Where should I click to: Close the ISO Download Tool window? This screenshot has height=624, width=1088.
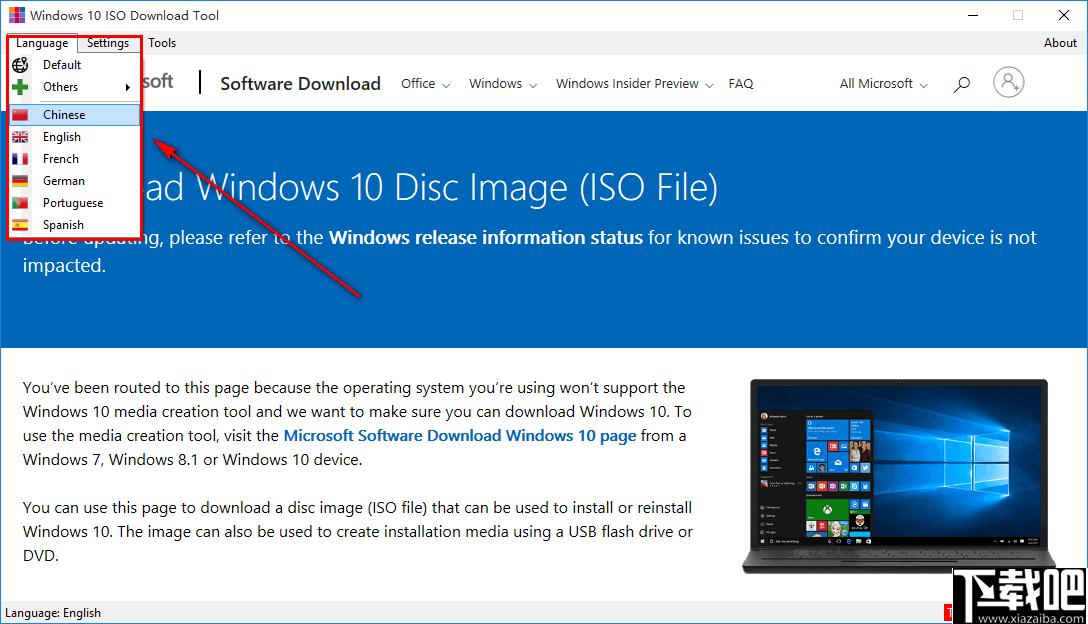coord(1064,15)
